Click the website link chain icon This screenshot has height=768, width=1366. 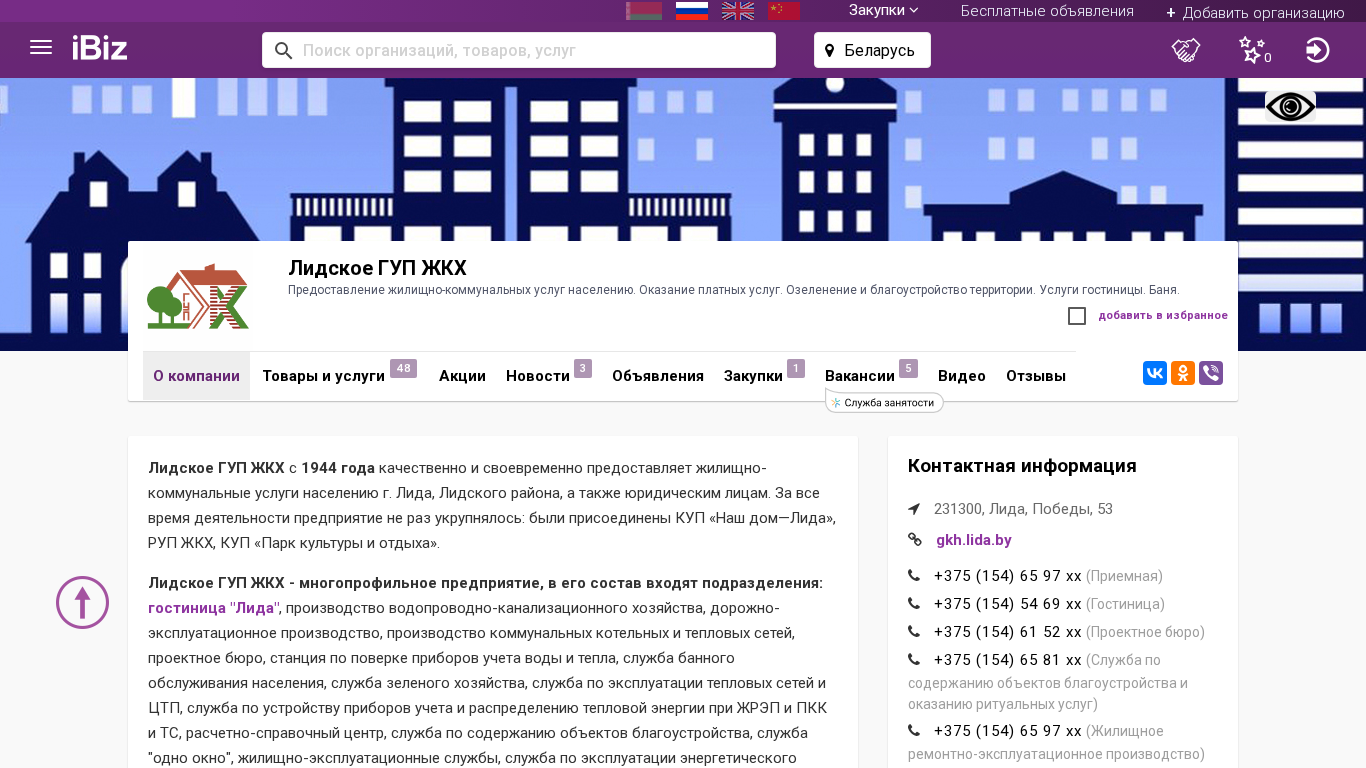pos(915,540)
